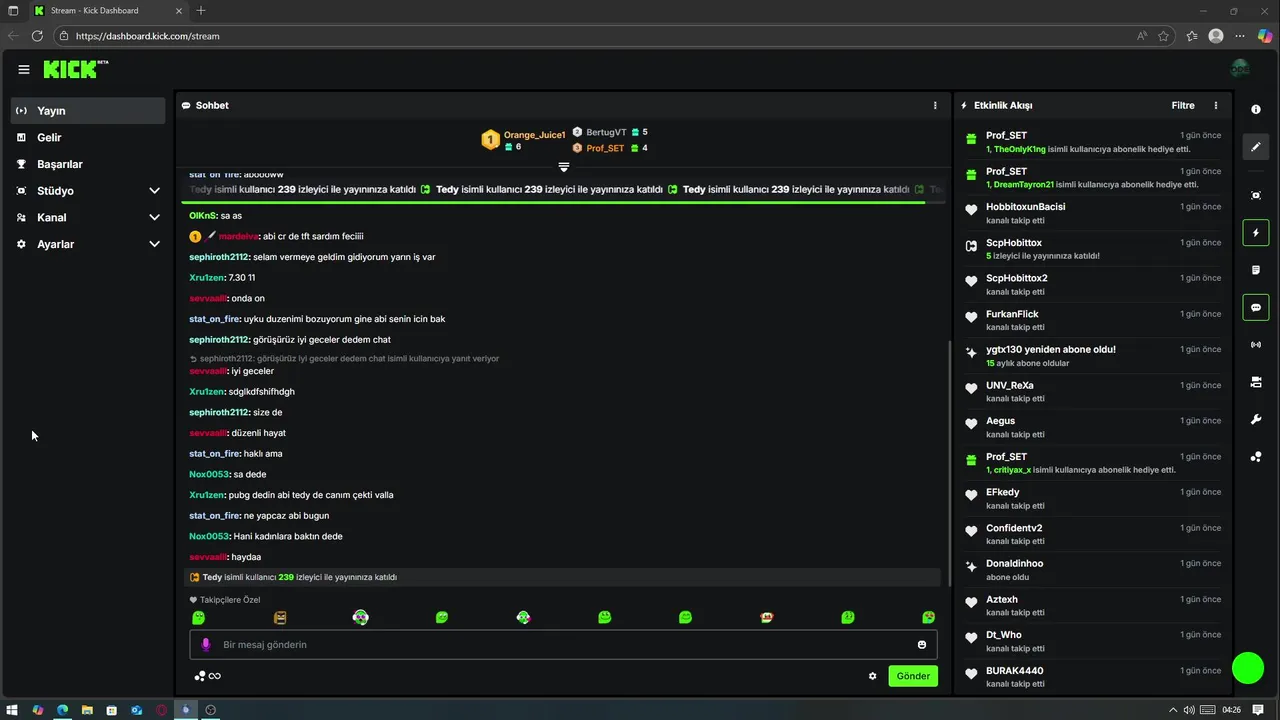Select Yayın in the left navigation
The image size is (1280, 720).
click(88, 111)
